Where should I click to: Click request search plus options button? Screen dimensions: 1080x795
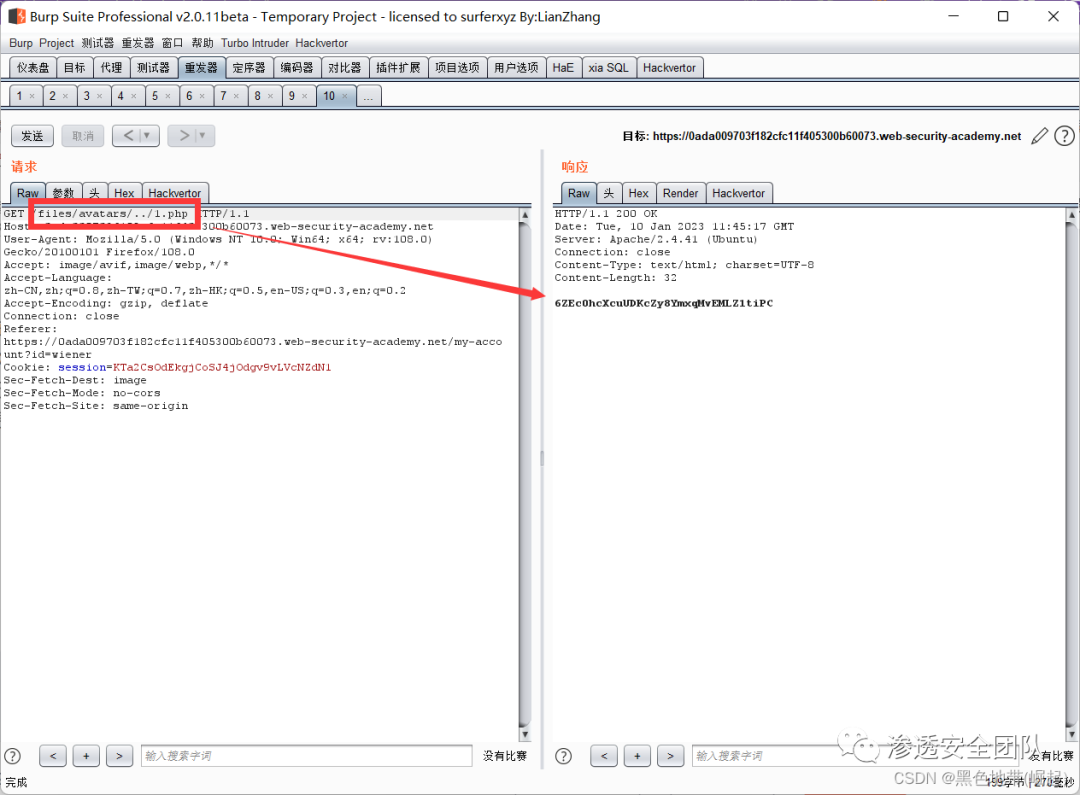point(86,756)
